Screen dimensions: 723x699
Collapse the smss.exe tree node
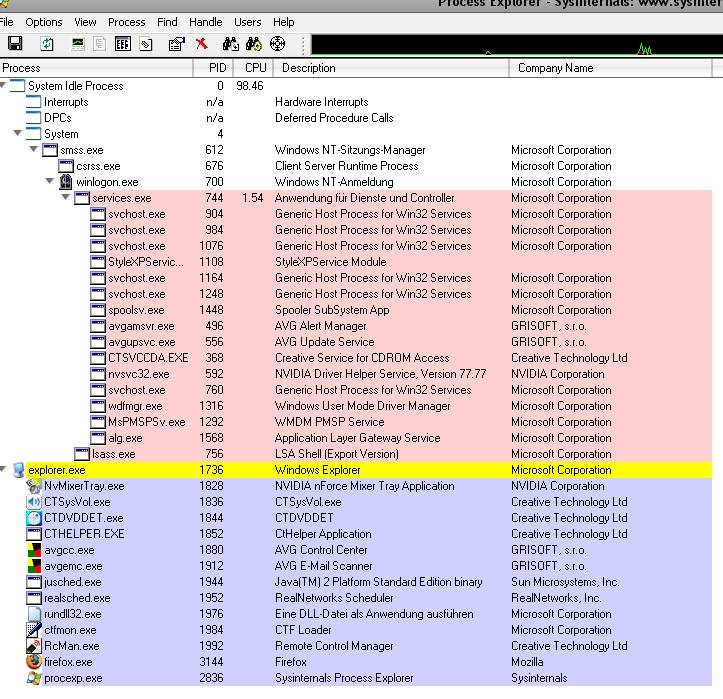(34, 149)
